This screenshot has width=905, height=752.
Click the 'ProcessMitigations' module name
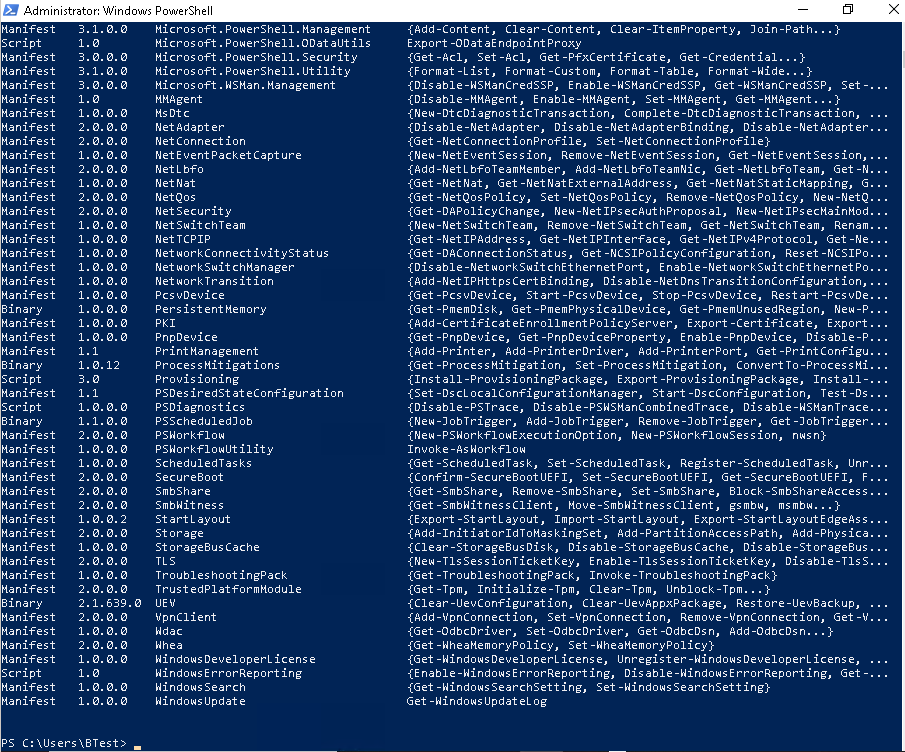pyautogui.click(x=218, y=365)
